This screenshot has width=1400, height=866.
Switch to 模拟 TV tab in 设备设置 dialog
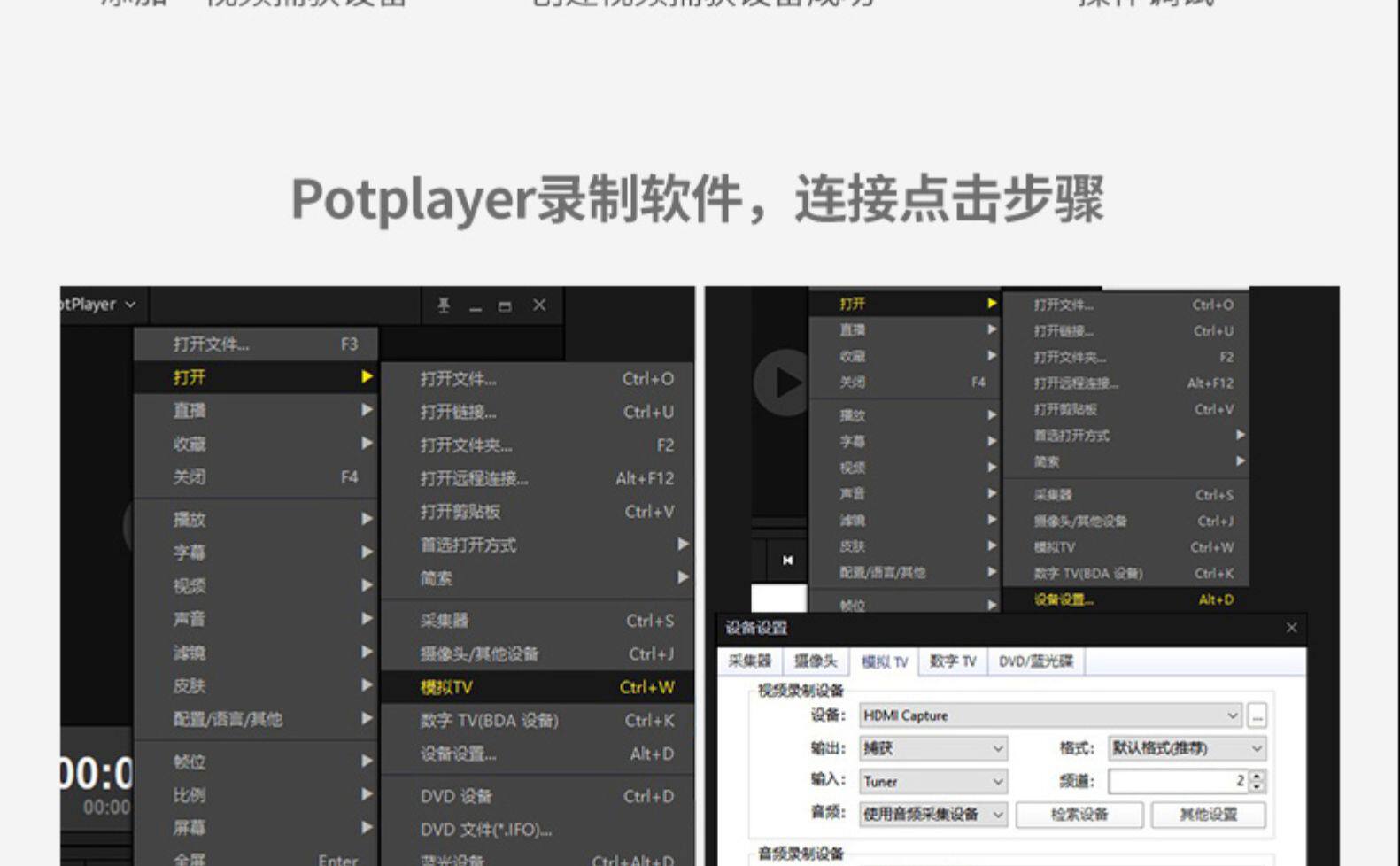(885, 661)
